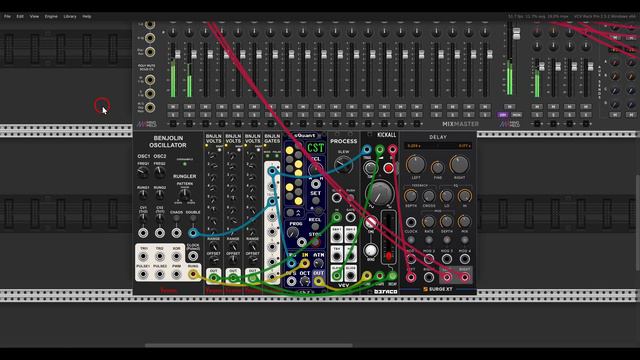Click the sQuant PROG knob
The image size is (640, 360).
293,233
